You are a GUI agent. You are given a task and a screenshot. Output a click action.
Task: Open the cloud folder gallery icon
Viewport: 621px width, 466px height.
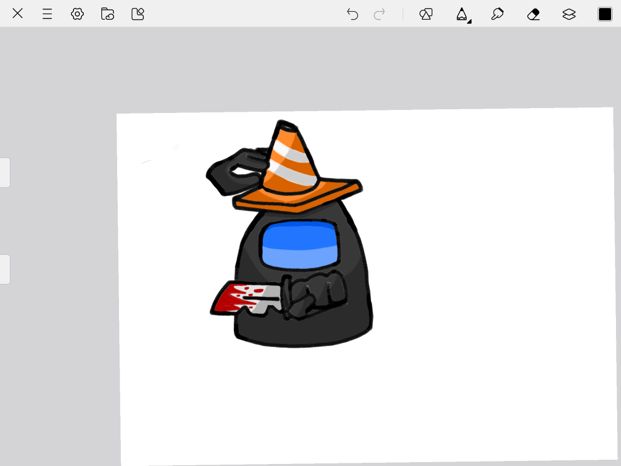107,14
